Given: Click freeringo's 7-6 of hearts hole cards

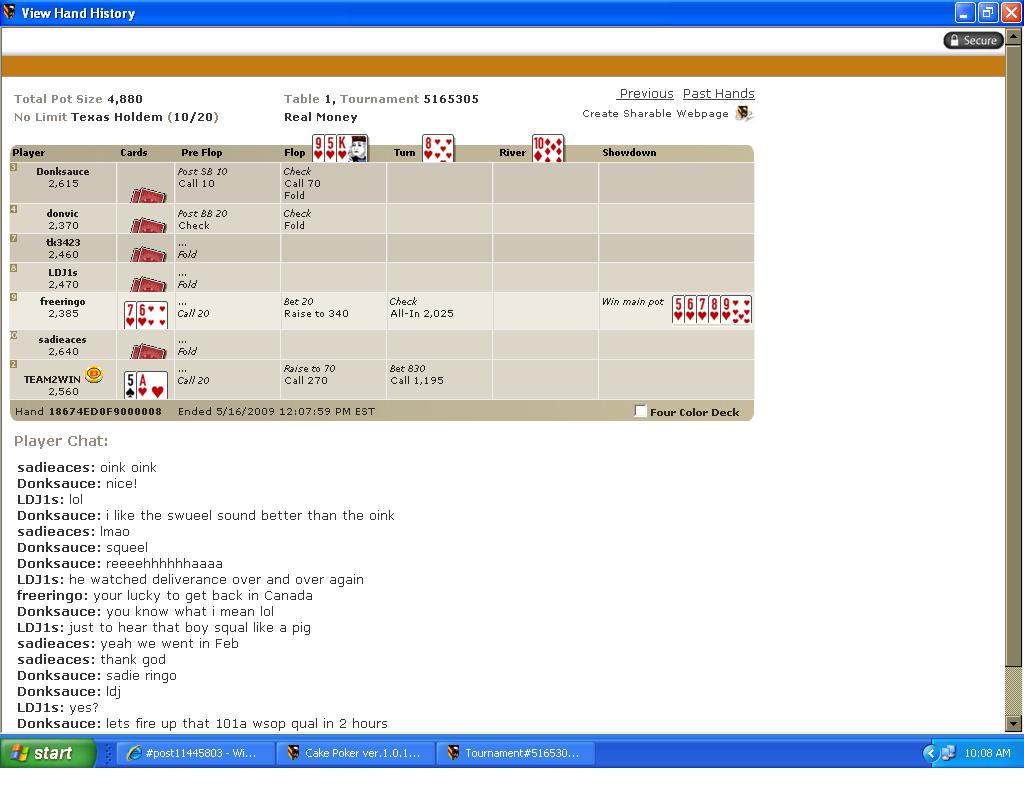Looking at the screenshot, I should pyautogui.click(x=146, y=314).
